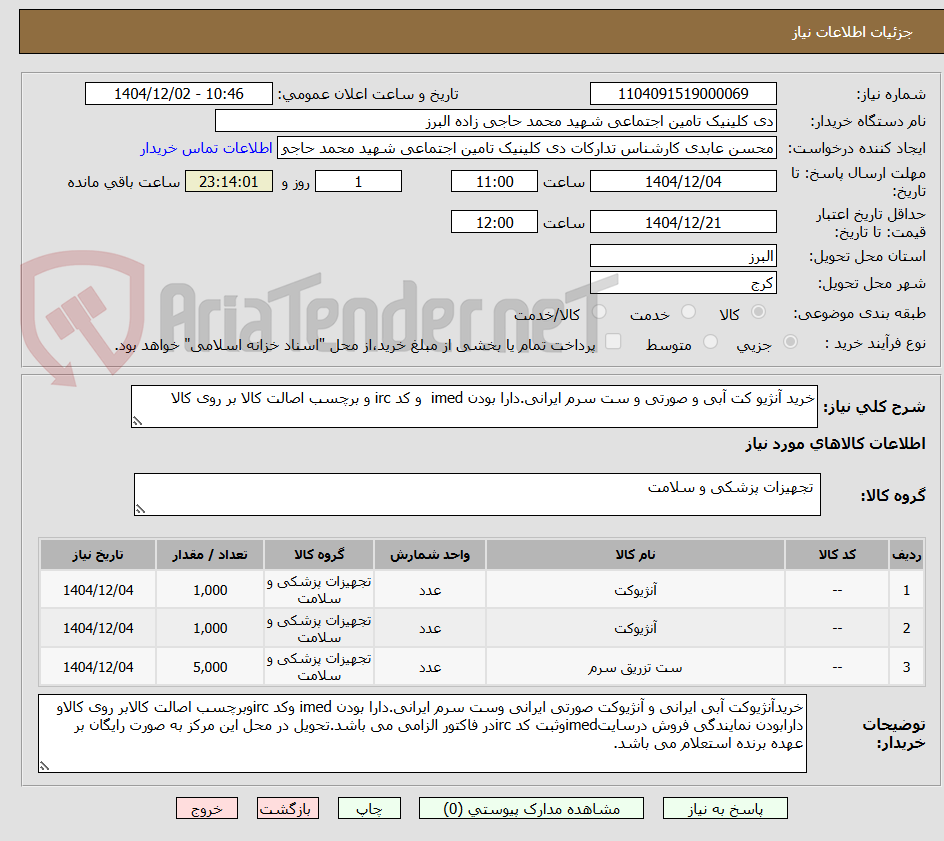
Task: Click the نام کالا column header
Action: [x=635, y=554]
